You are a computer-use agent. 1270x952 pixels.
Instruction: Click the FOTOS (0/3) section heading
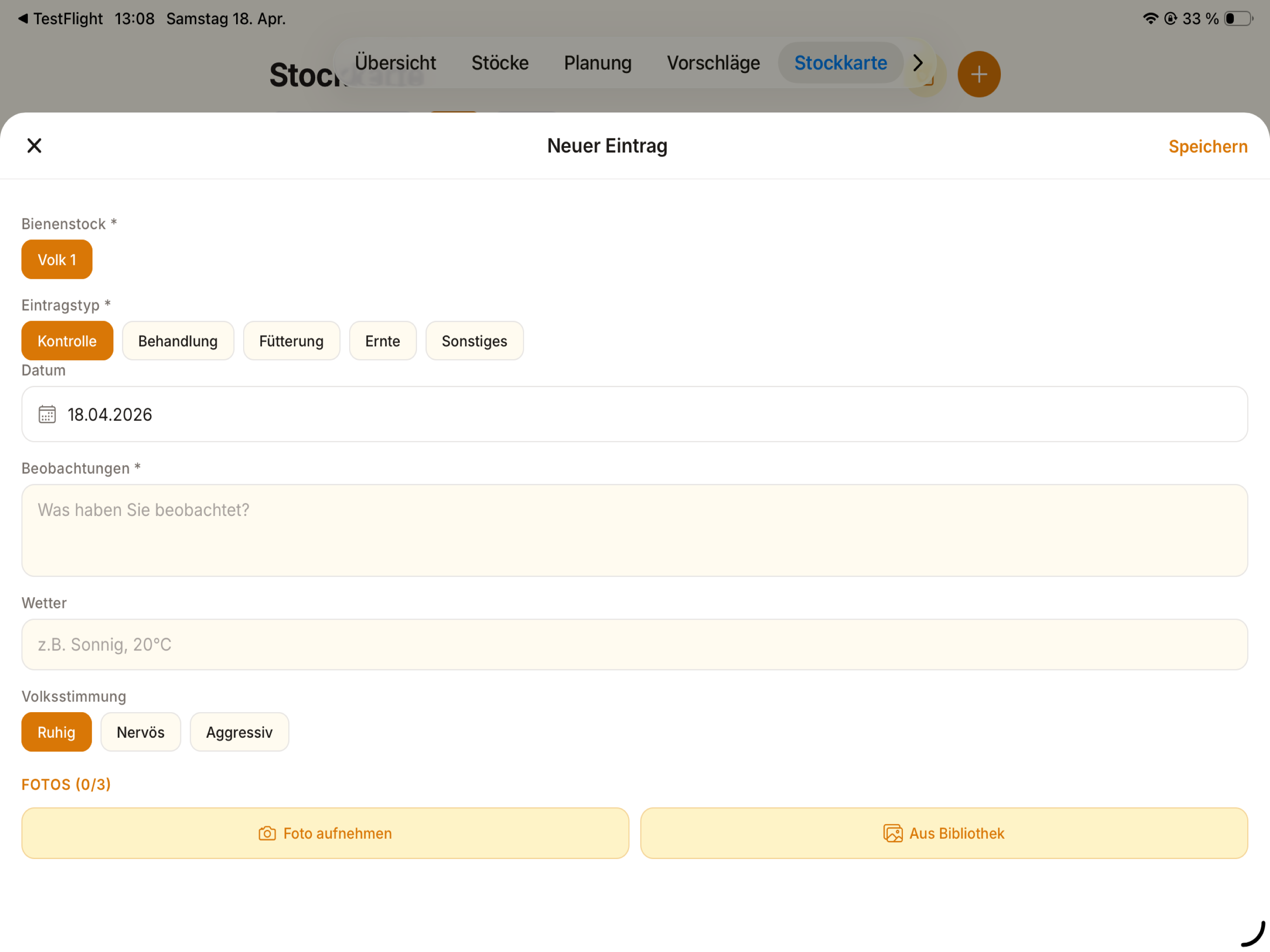pyautogui.click(x=66, y=784)
